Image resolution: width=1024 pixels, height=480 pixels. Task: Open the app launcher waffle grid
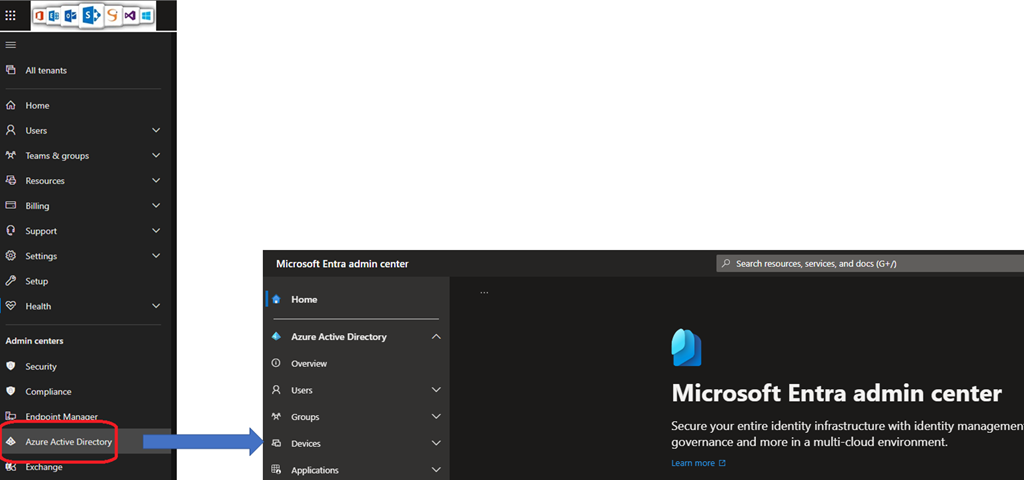pyautogui.click(x=11, y=15)
